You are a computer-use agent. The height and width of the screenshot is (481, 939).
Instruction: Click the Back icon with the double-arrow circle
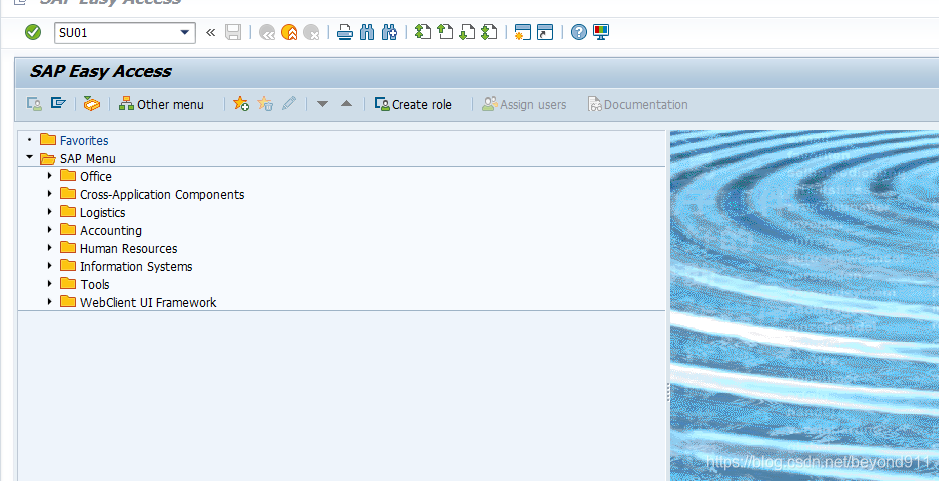pyautogui.click(x=266, y=32)
